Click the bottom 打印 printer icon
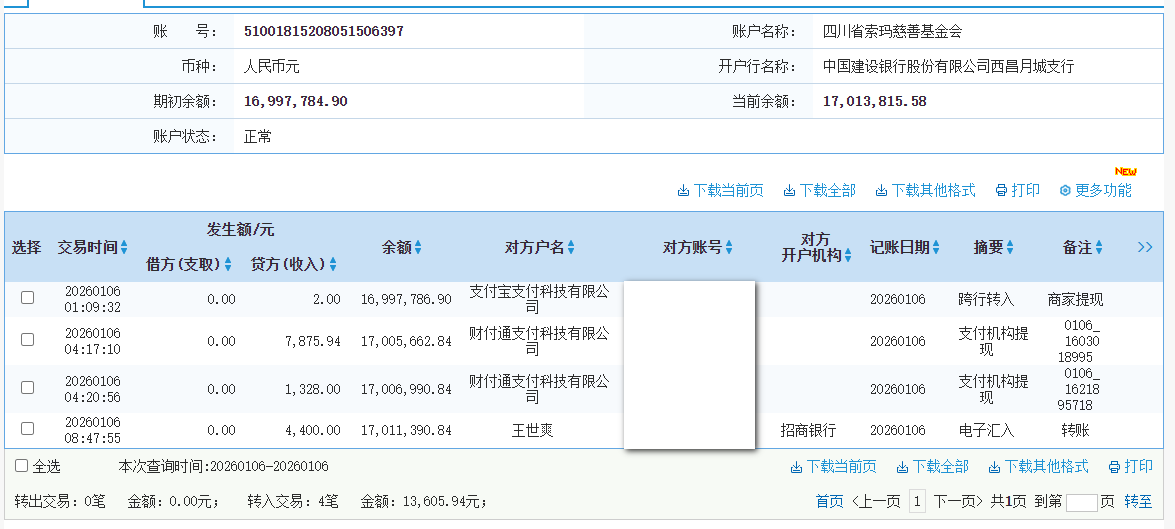 1114,467
